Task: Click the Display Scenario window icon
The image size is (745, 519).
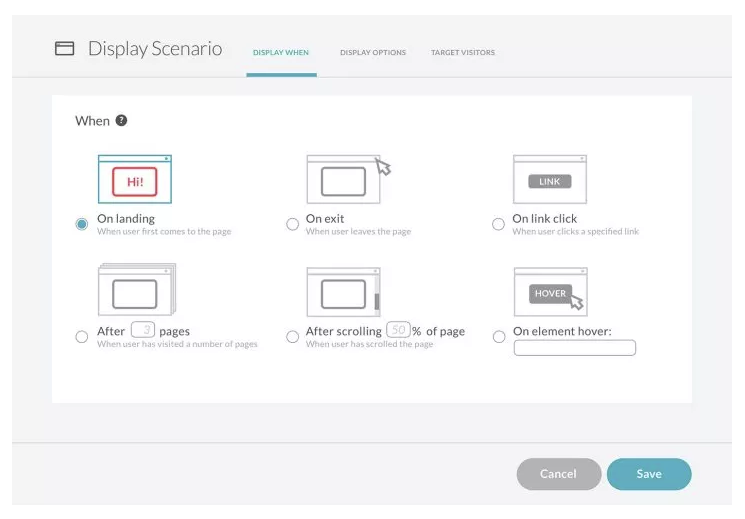Action: point(65,48)
